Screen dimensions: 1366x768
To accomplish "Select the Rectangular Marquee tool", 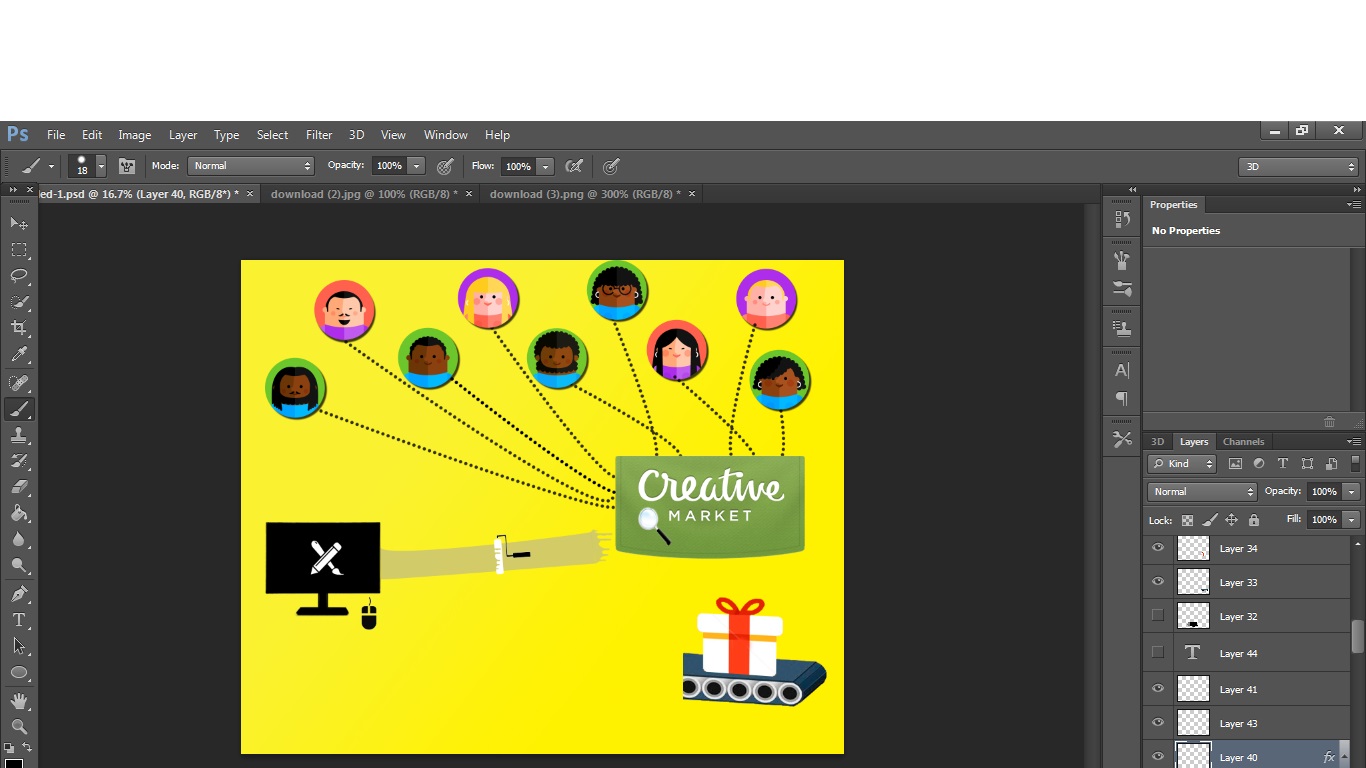I will tap(19, 249).
